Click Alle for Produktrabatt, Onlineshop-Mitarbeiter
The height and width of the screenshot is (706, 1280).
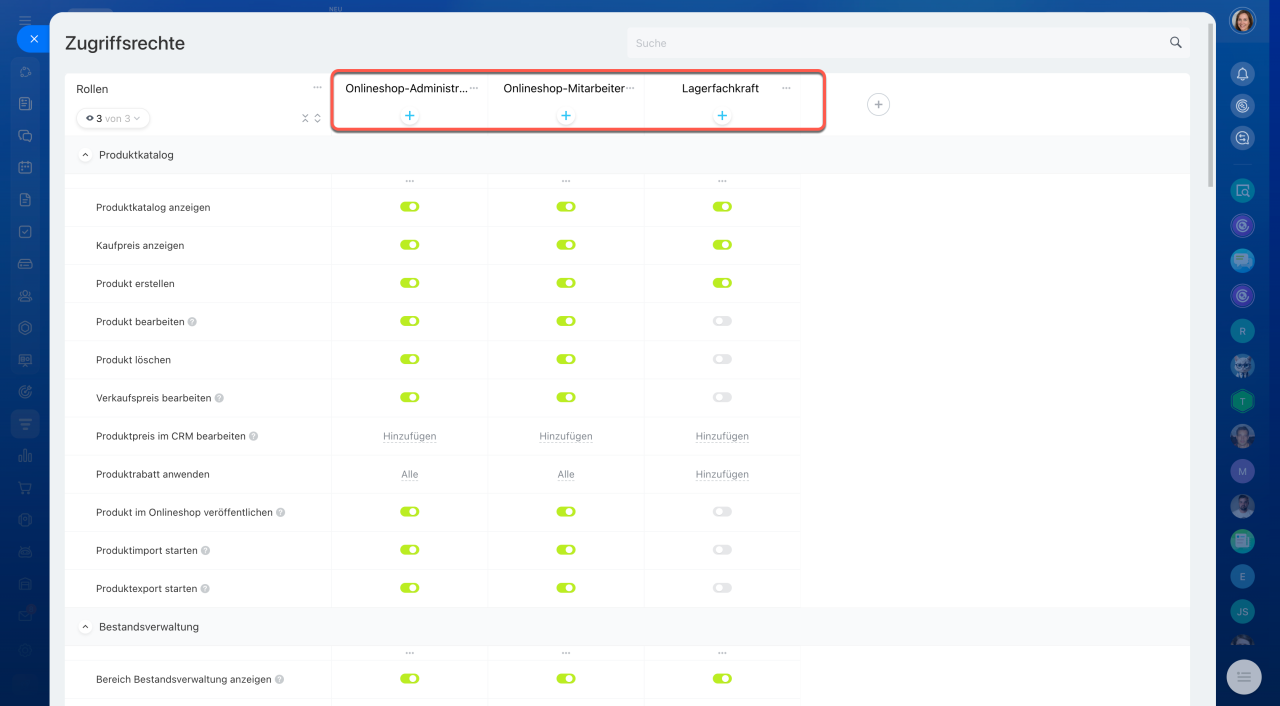566,474
